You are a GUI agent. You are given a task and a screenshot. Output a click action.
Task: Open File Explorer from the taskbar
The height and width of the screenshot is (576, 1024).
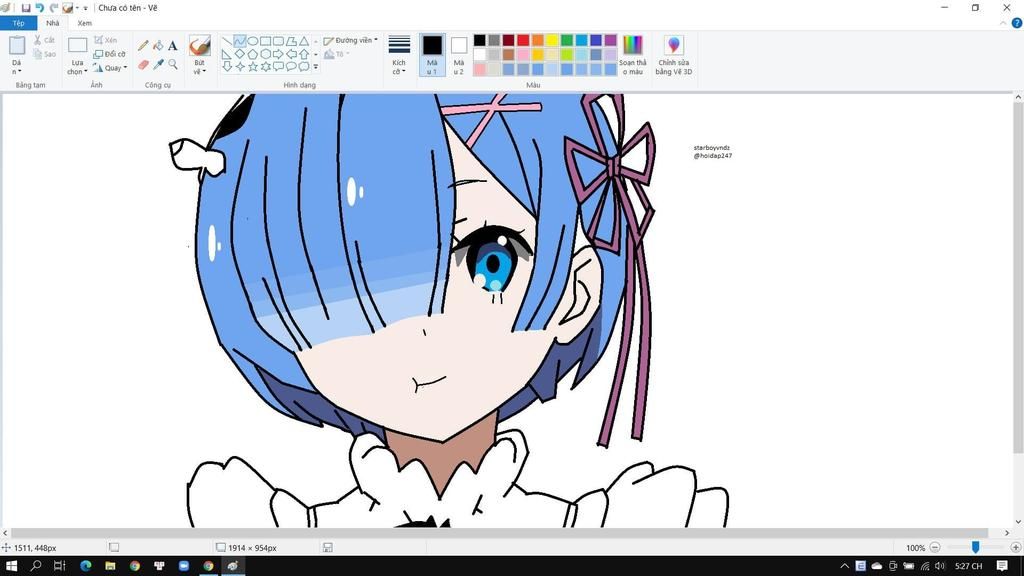coord(110,566)
